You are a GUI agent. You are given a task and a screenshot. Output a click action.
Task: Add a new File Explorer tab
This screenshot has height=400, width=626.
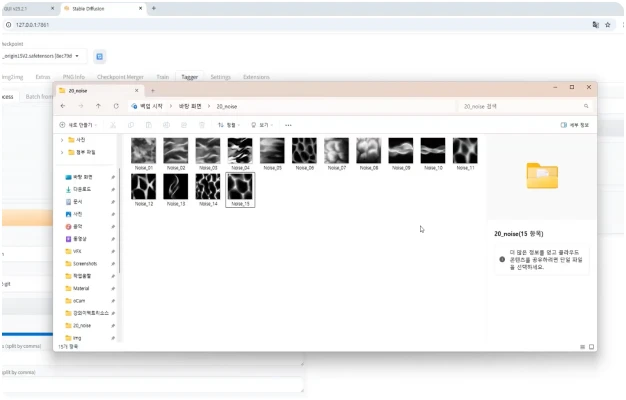(153, 91)
